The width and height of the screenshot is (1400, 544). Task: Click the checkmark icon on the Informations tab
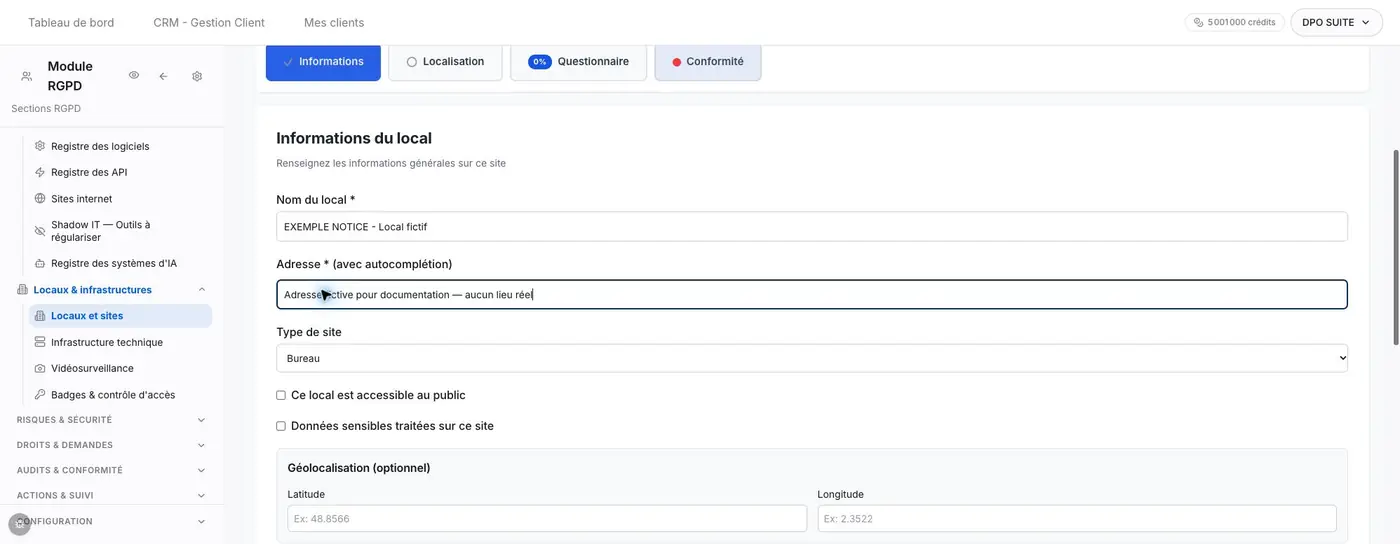pos(288,62)
